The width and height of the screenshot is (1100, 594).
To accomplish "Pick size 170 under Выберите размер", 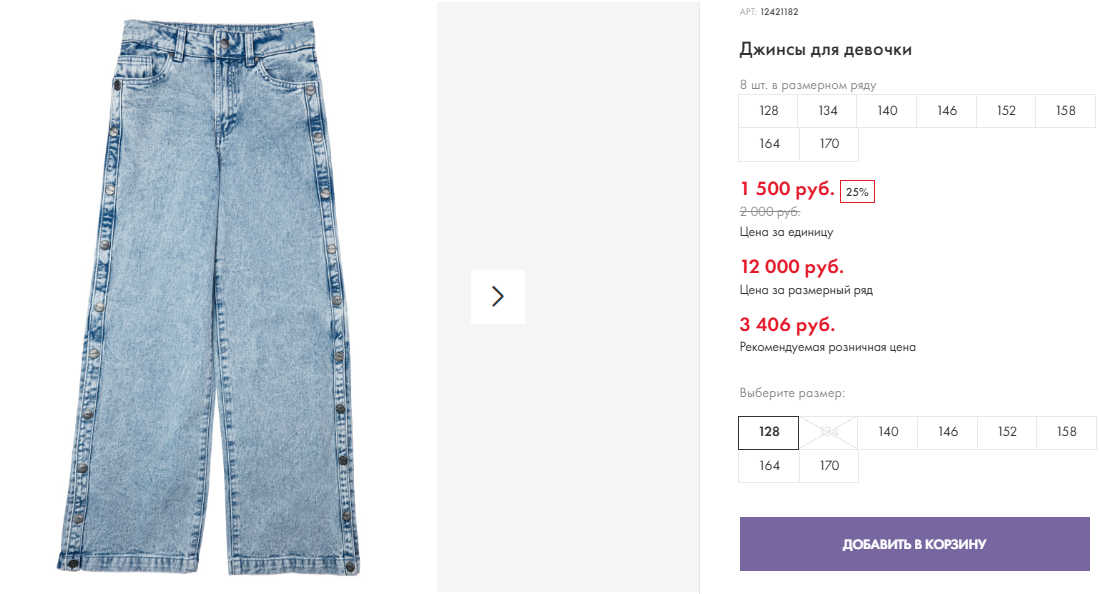I will 829,465.
